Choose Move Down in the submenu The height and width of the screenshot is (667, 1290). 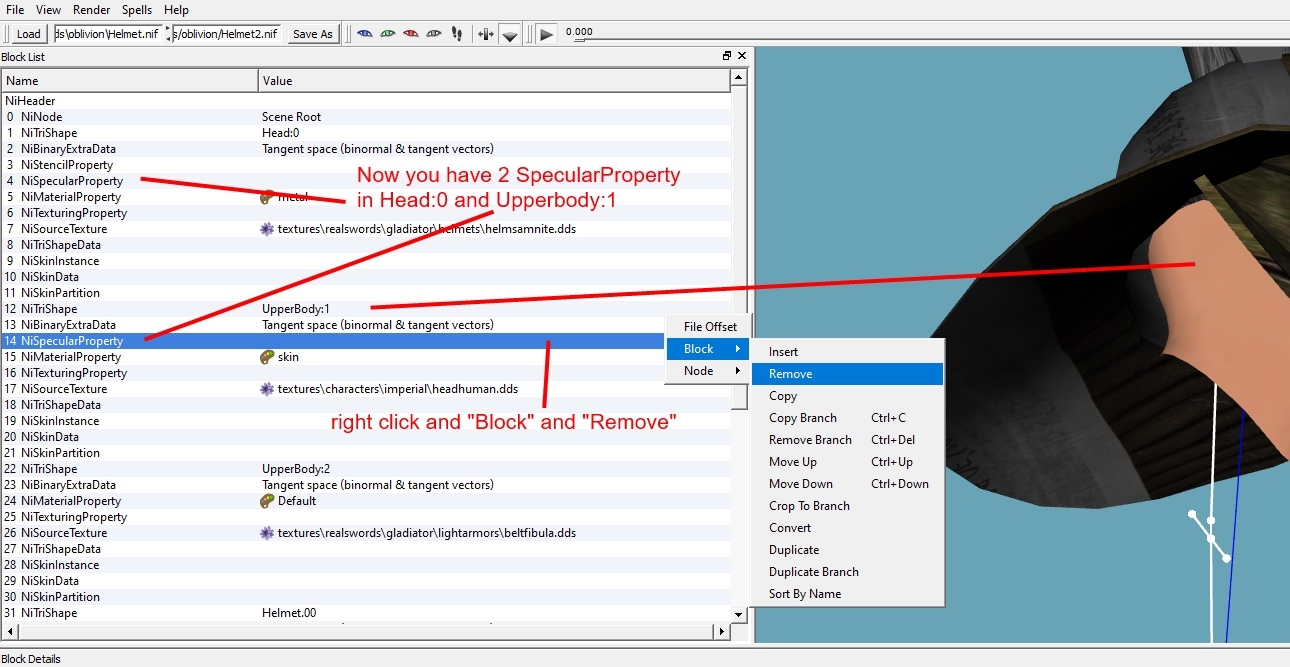point(847,484)
